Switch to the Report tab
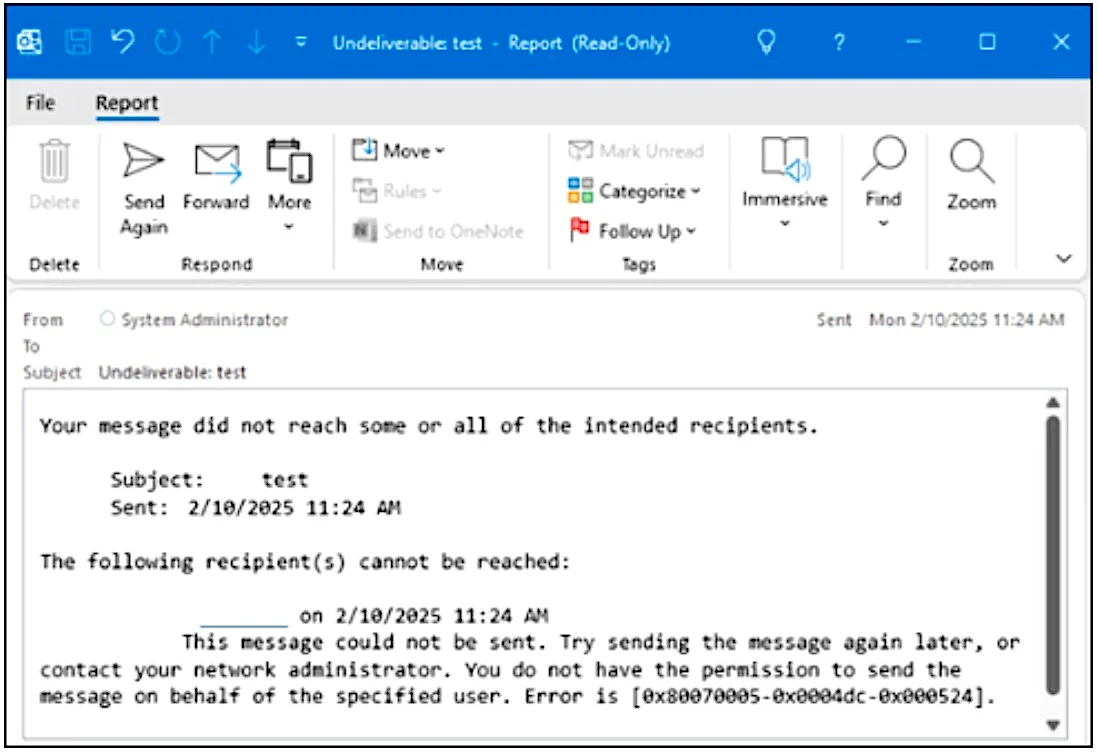Image resolution: width=1098 pixels, height=754 pixels. tap(126, 102)
